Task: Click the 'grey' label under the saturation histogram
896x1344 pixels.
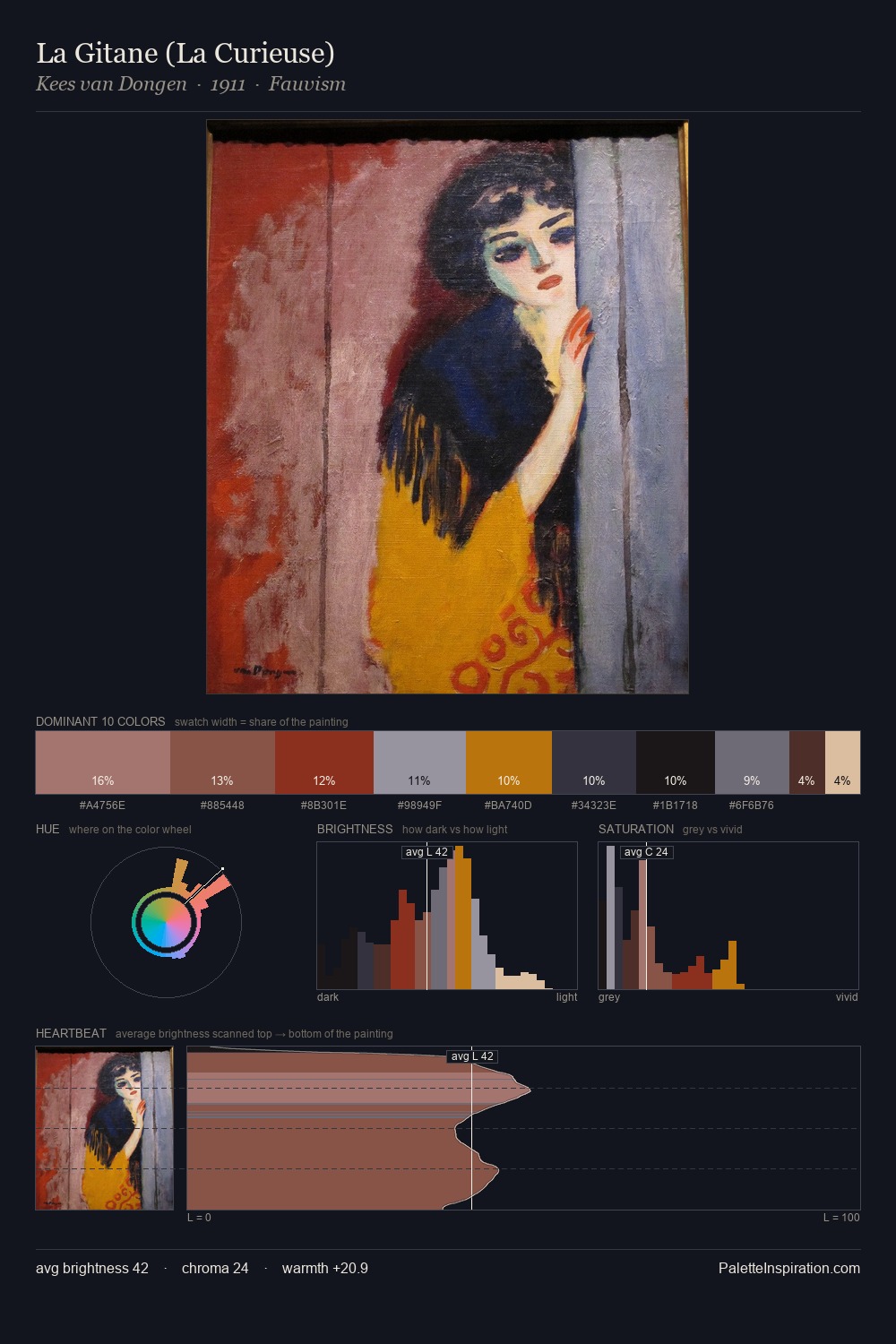Action: click(609, 997)
